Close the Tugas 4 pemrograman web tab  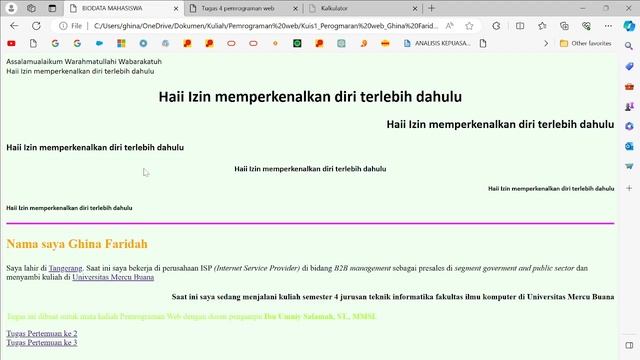click(x=296, y=8)
